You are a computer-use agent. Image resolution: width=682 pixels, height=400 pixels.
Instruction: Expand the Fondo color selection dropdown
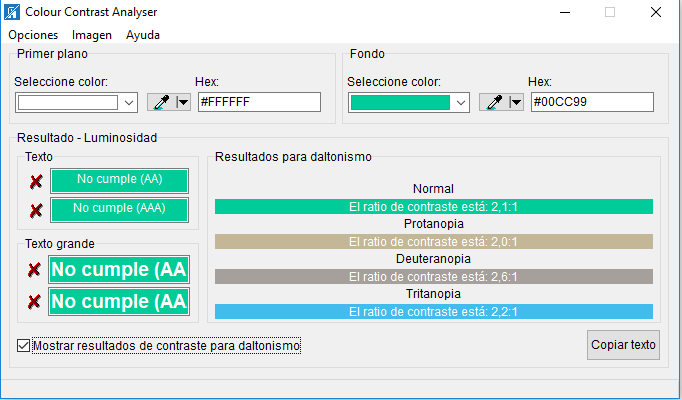click(460, 102)
